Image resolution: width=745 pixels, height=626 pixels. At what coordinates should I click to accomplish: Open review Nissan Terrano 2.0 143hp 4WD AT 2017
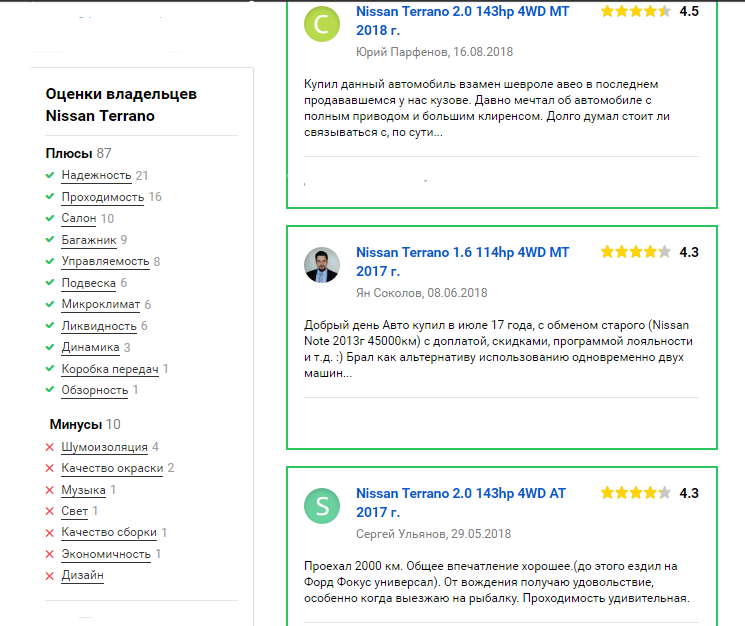(x=461, y=503)
